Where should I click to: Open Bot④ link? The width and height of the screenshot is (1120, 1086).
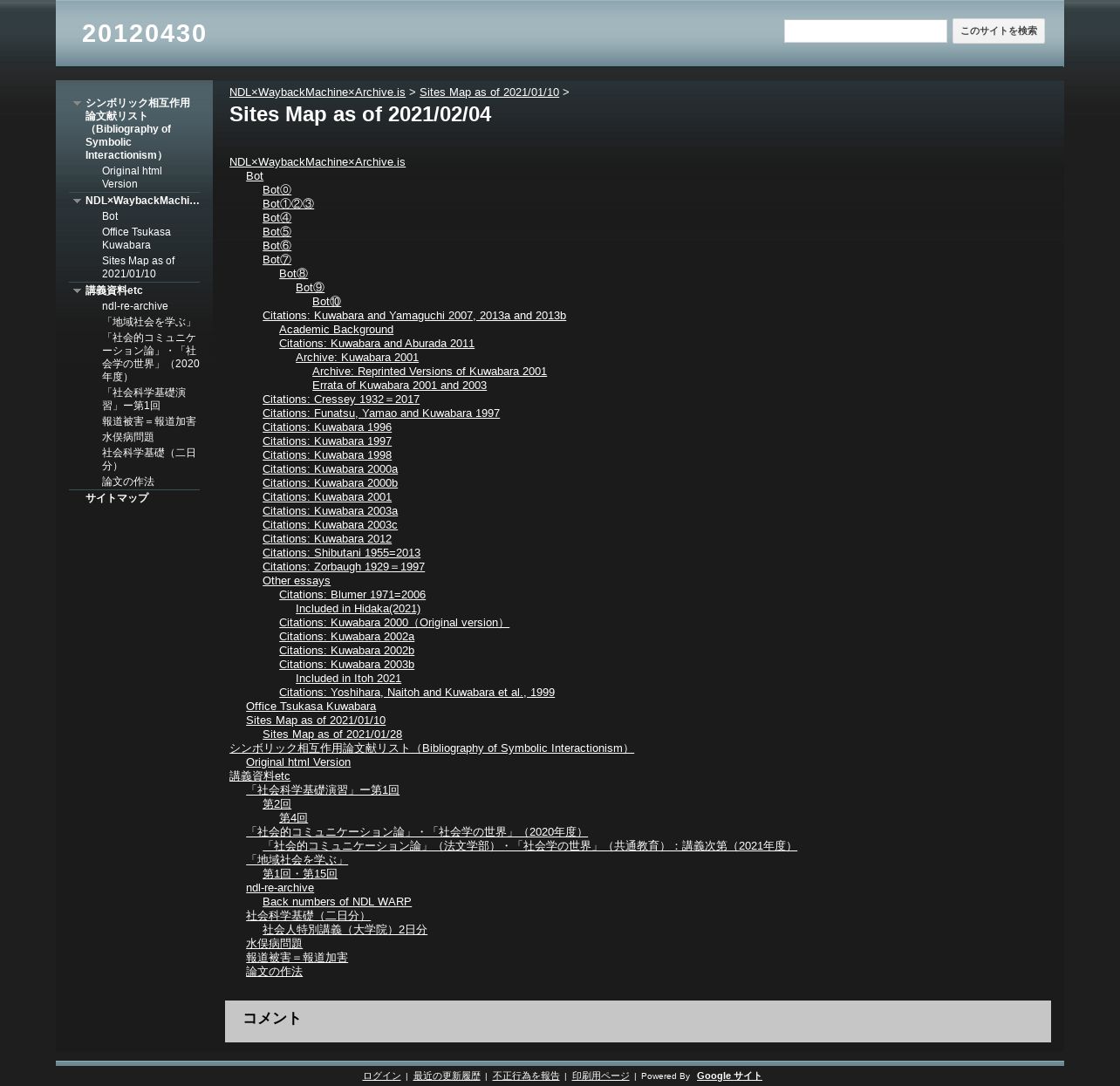tap(277, 217)
